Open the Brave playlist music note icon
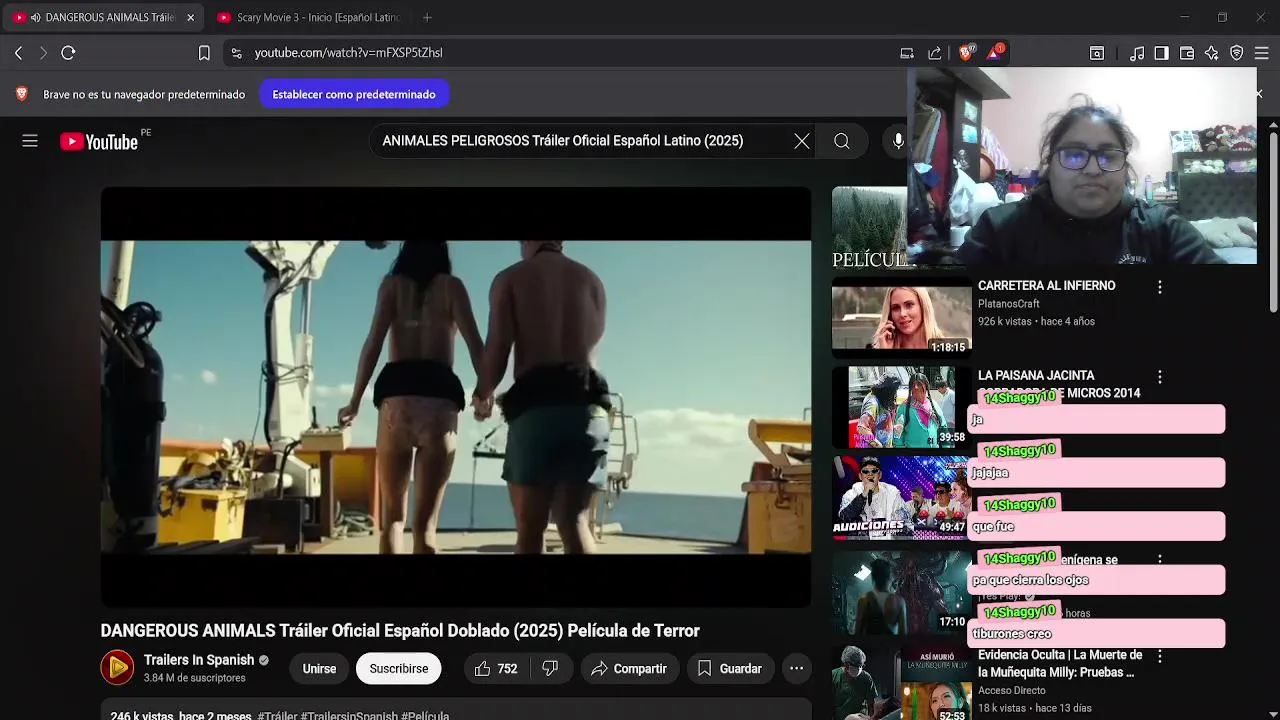Viewport: 1280px width, 720px height. pyautogui.click(x=1137, y=53)
